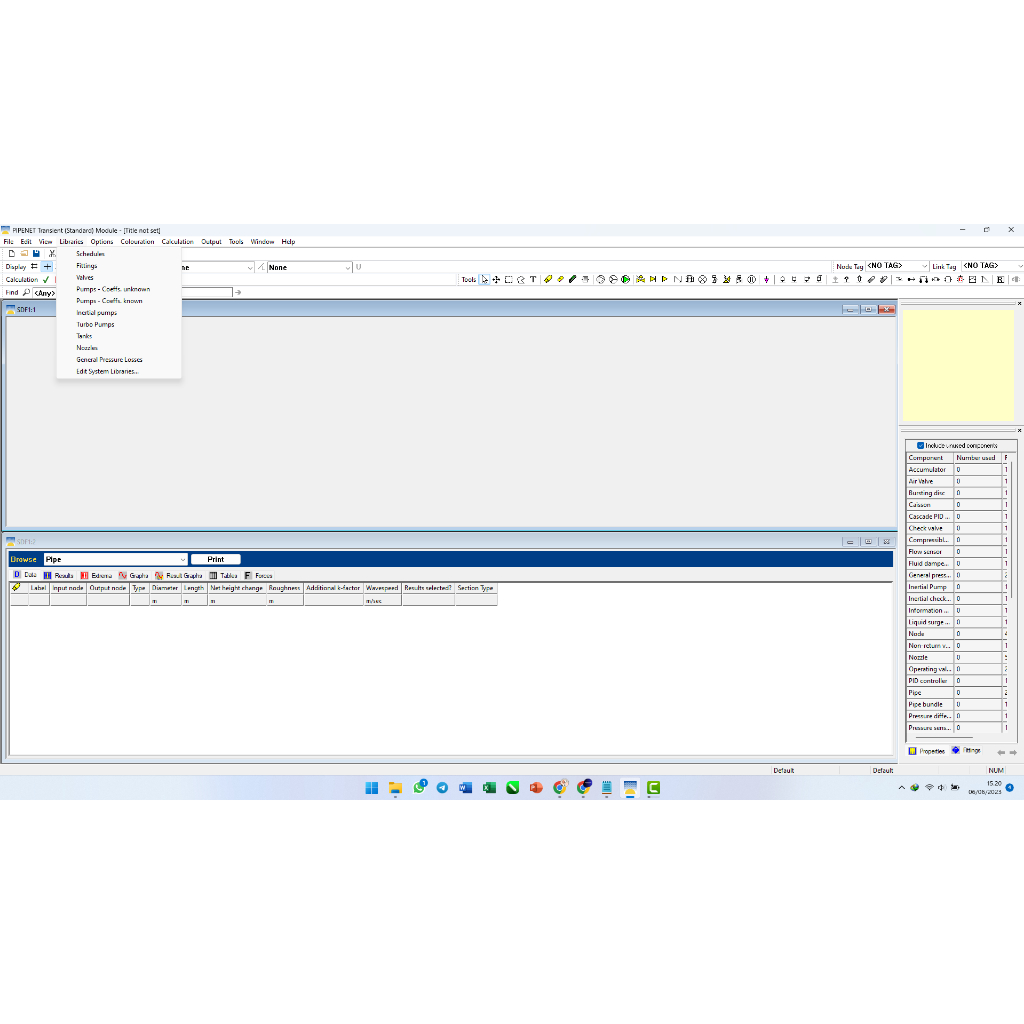Viewport: 1024px width, 1024px height.
Task: Pick the rectangular area selection tool
Action: point(509,280)
